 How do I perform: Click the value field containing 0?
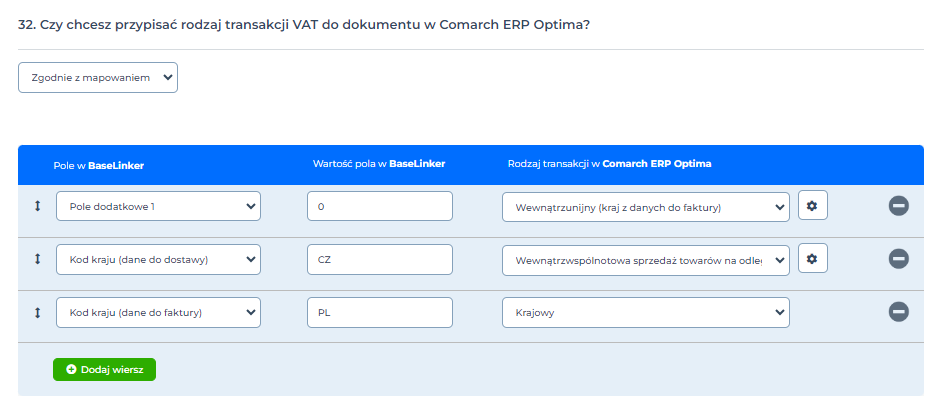tap(379, 206)
